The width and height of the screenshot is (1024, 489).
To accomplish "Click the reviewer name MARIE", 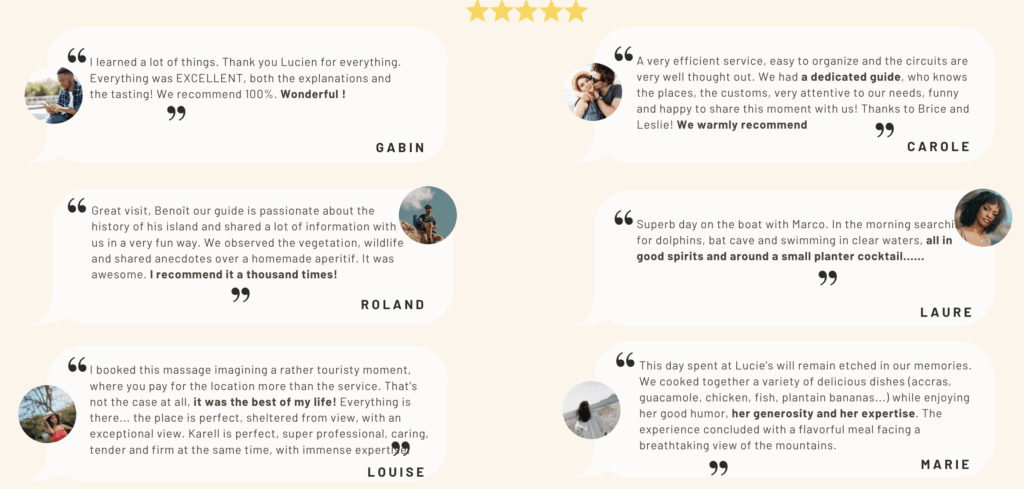I will (x=946, y=465).
